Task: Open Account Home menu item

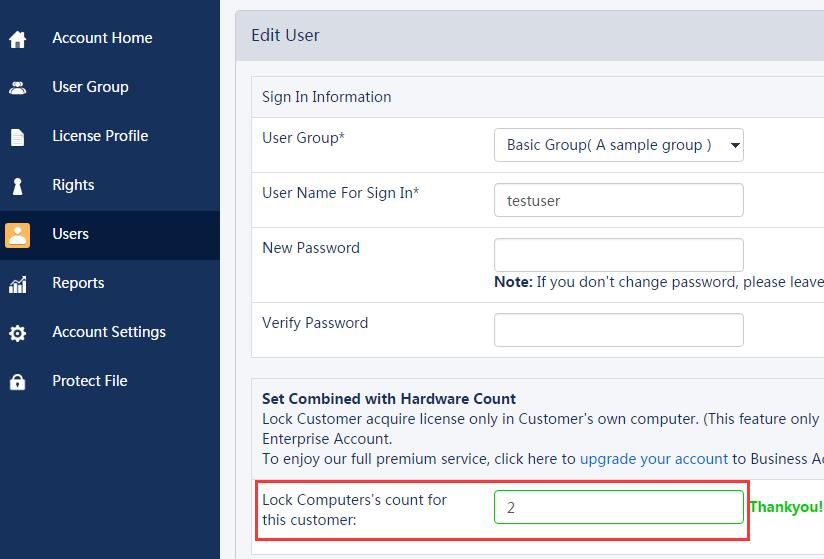Action: (102, 38)
